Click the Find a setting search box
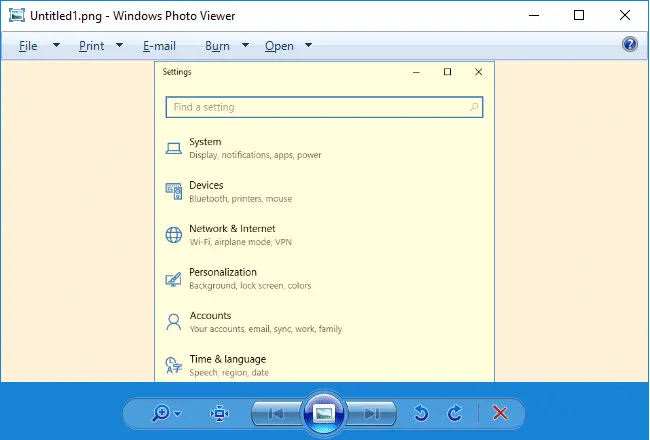Image resolution: width=650 pixels, height=440 pixels. (x=324, y=107)
